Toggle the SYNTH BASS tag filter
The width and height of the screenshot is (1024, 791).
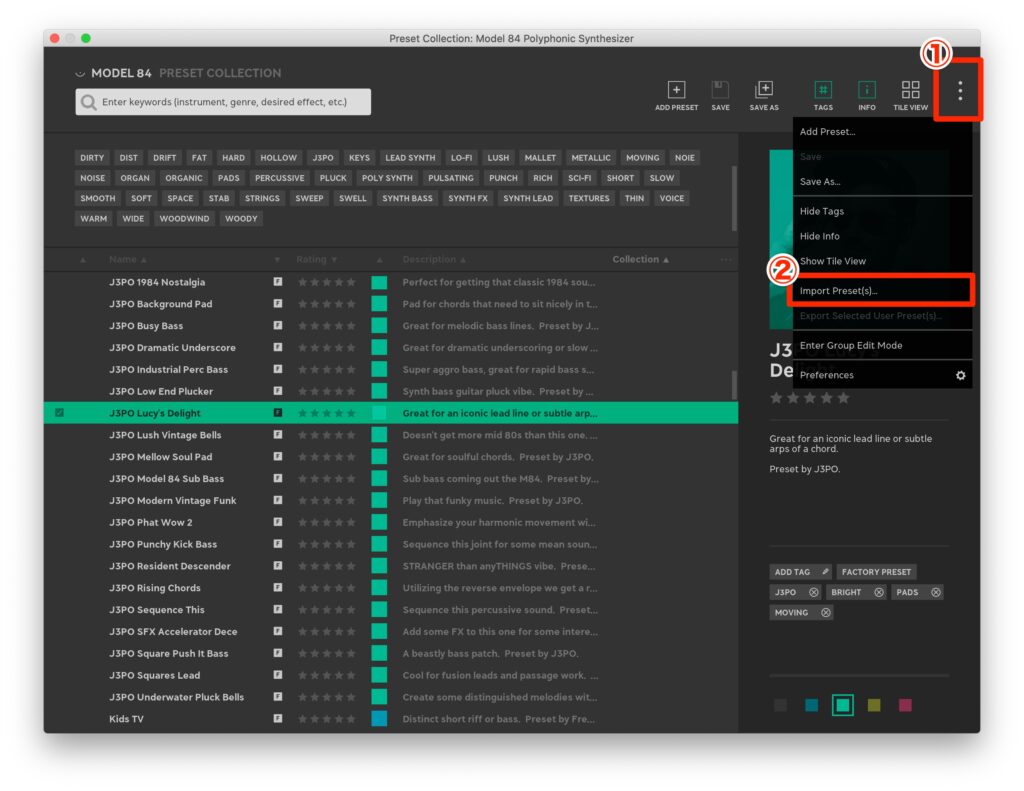407,198
